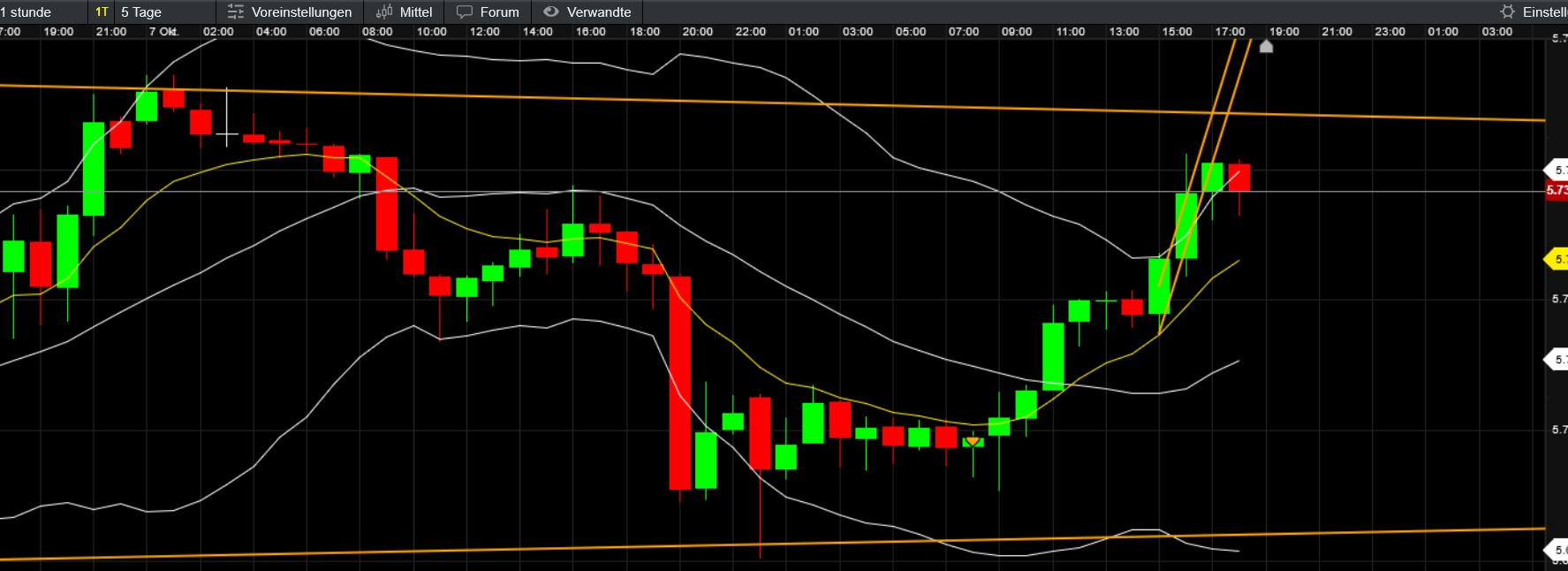Select the upper orange trend line
This screenshot has height=571, width=1568.
click(773, 103)
